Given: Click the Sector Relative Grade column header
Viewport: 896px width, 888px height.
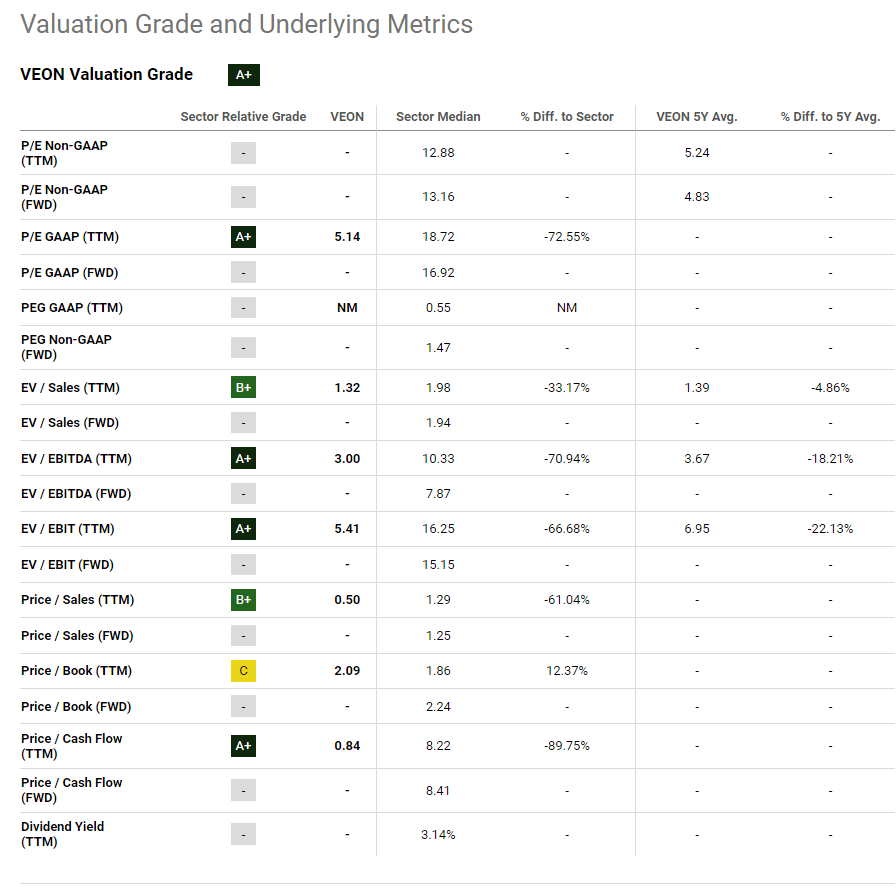Looking at the screenshot, I should (x=243, y=117).
